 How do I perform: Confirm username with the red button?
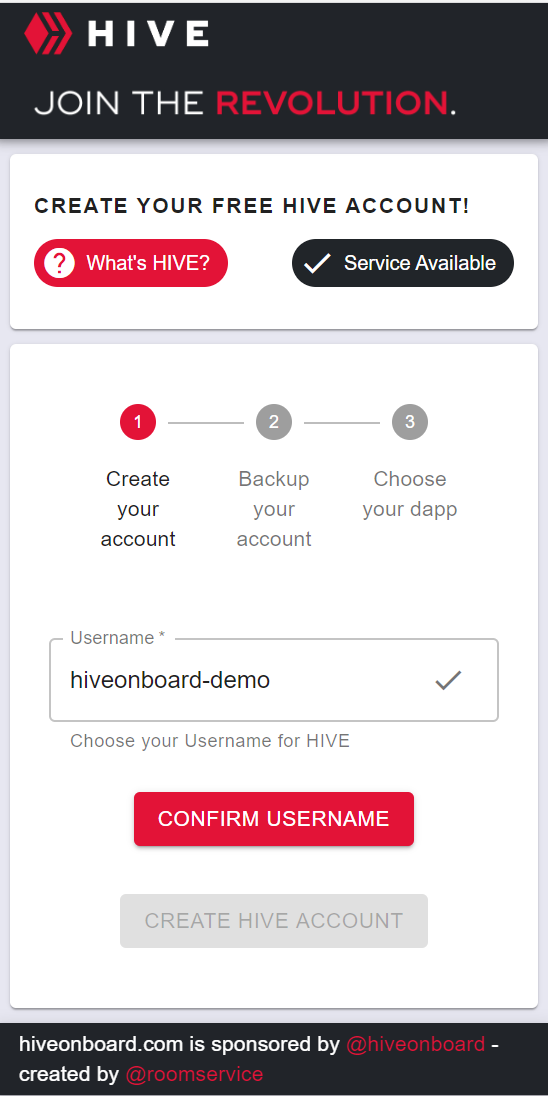pos(274,819)
